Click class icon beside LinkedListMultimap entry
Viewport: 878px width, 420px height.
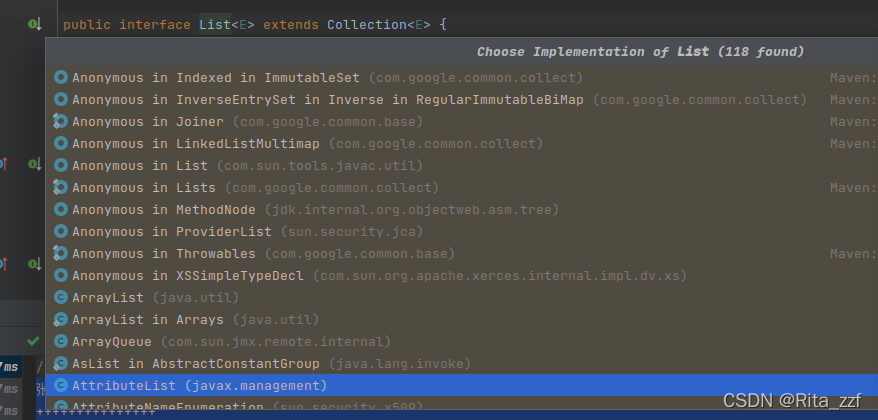point(60,143)
